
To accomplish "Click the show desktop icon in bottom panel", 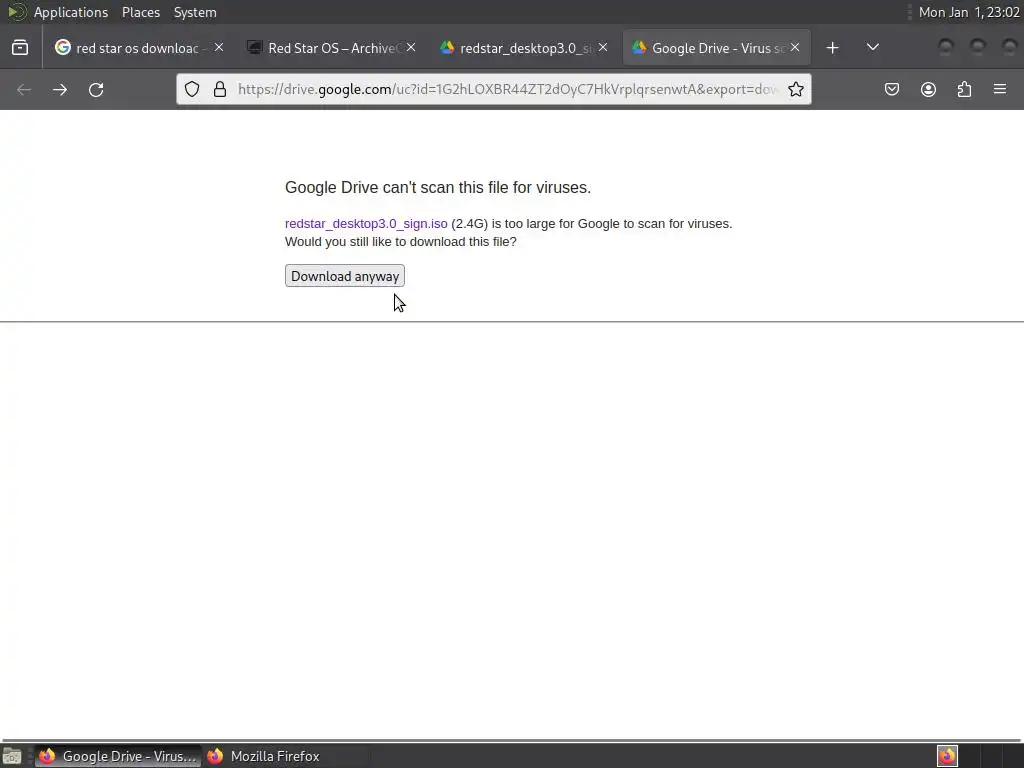I will click(12, 756).
